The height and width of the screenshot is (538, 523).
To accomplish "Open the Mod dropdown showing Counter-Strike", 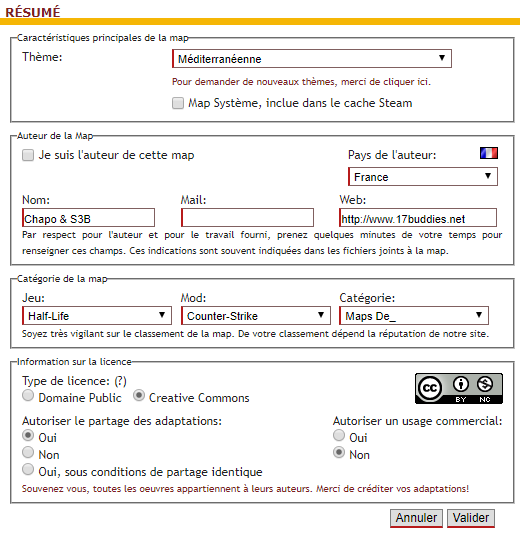I will pyautogui.click(x=256, y=315).
